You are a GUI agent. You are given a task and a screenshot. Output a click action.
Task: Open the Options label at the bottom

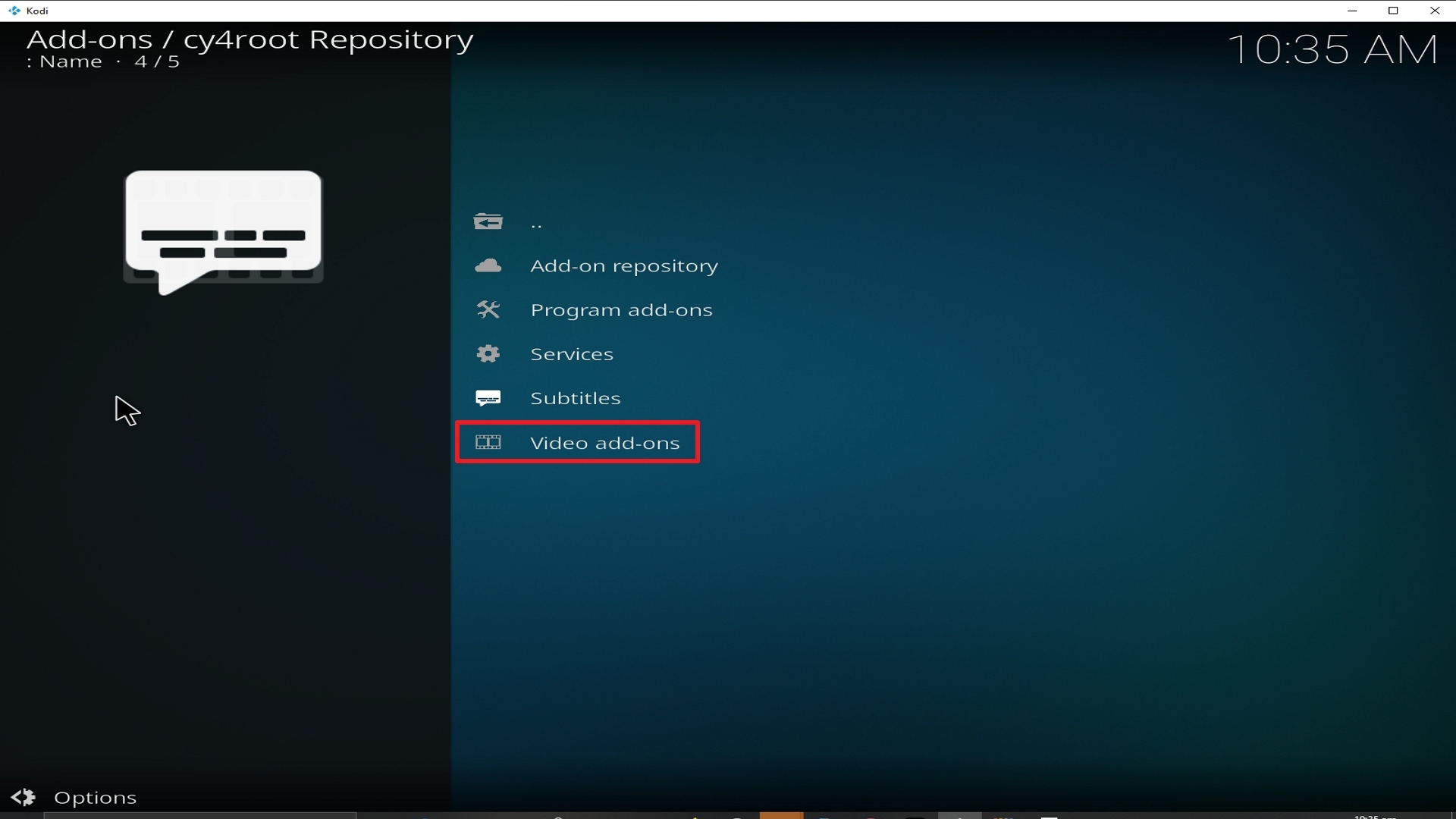click(x=96, y=798)
